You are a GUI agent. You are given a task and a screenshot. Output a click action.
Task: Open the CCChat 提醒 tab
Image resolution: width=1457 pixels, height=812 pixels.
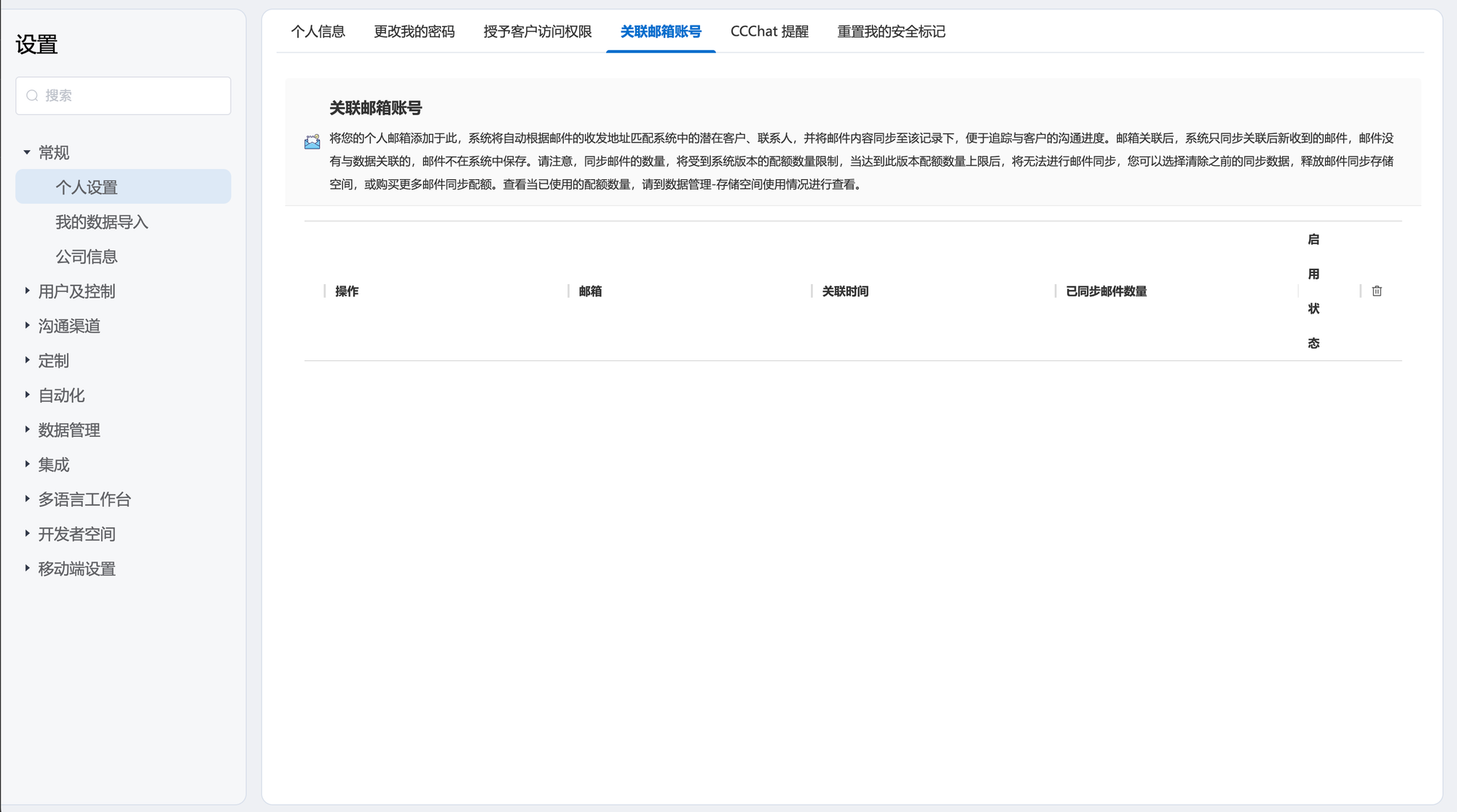pyautogui.click(x=769, y=31)
